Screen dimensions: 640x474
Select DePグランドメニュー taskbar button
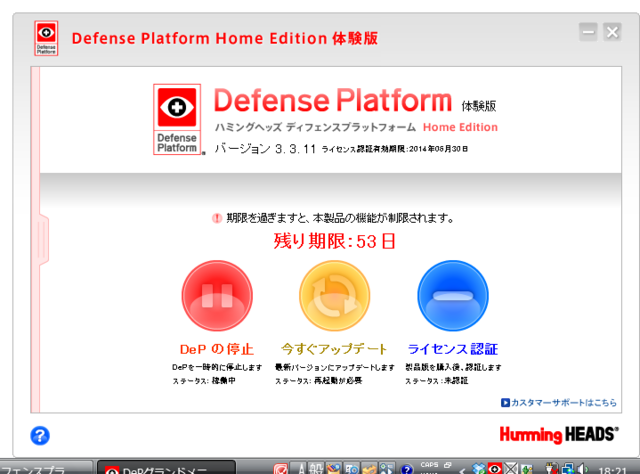click(167, 468)
